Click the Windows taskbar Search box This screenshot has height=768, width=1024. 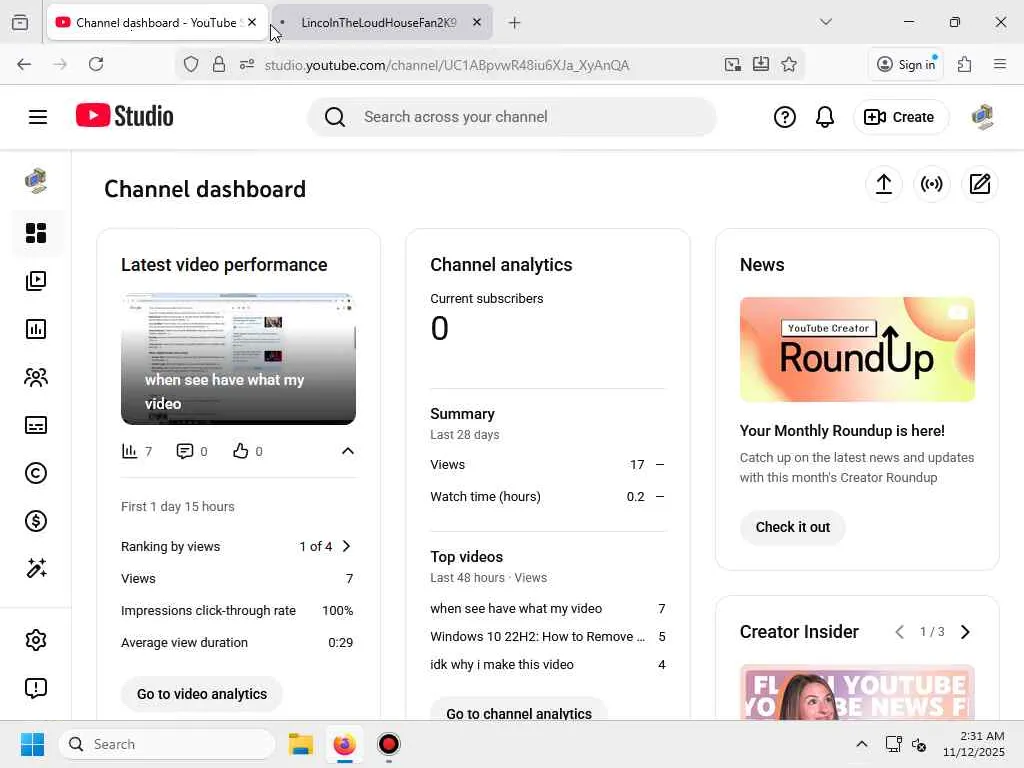click(167, 744)
